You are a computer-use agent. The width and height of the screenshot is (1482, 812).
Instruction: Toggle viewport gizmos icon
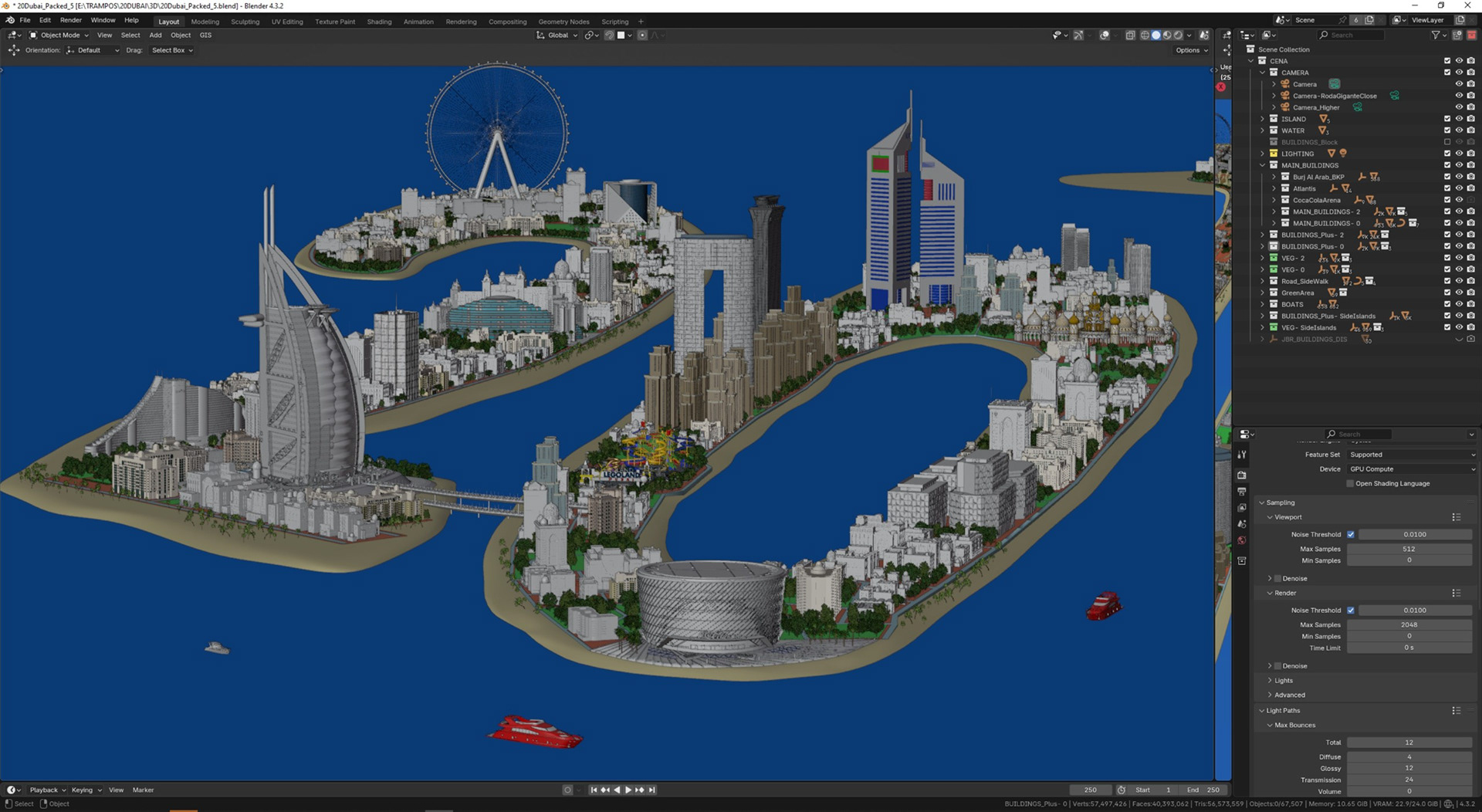(x=1078, y=35)
